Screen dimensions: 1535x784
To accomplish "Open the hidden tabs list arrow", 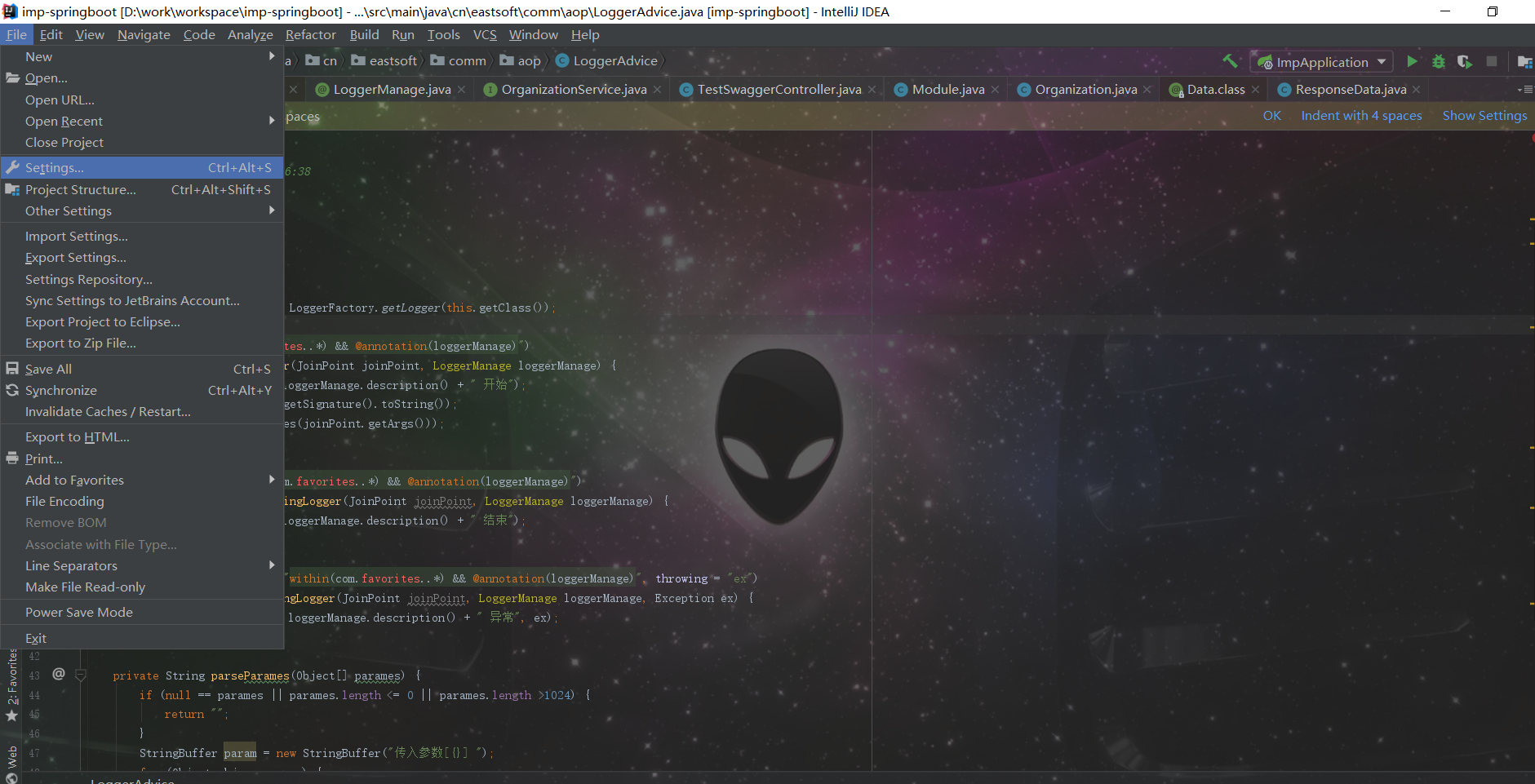I will click(1524, 90).
